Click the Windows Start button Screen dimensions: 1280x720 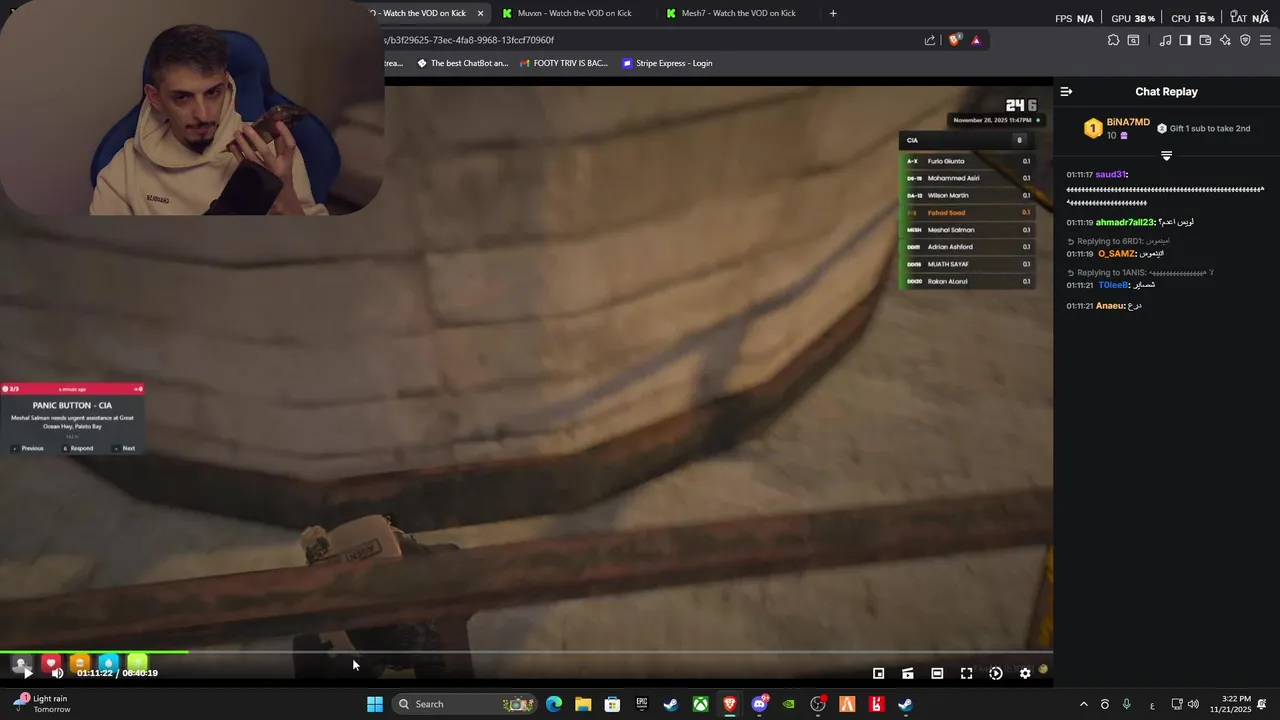click(375, 704)
